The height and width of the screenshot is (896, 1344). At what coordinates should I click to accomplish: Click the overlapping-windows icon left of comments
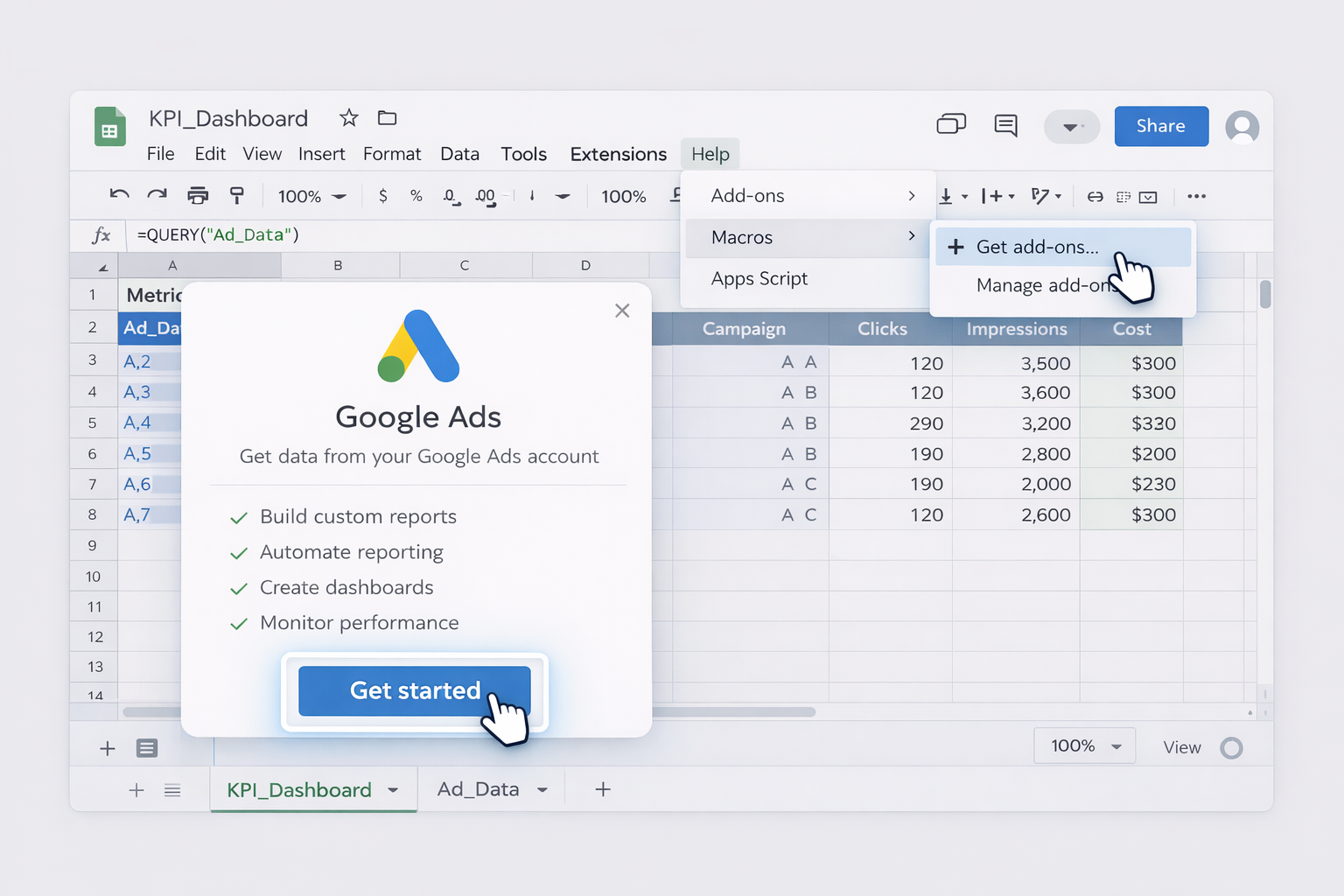tap(951, 124)
